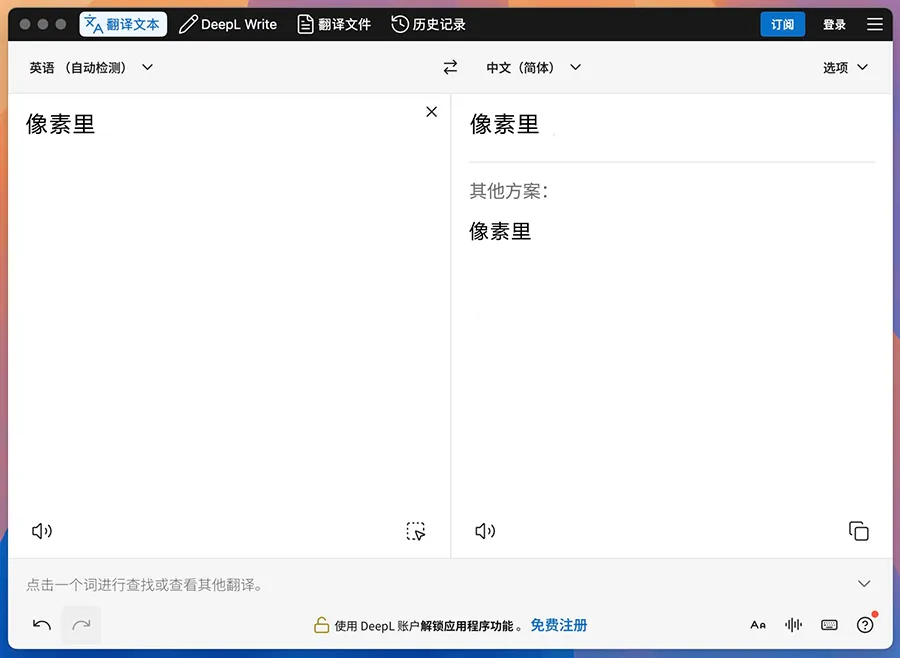Copy the translation with copy icon
This screenshot has width=900, height=658.
pyautogui.click(x=858, y=531)
